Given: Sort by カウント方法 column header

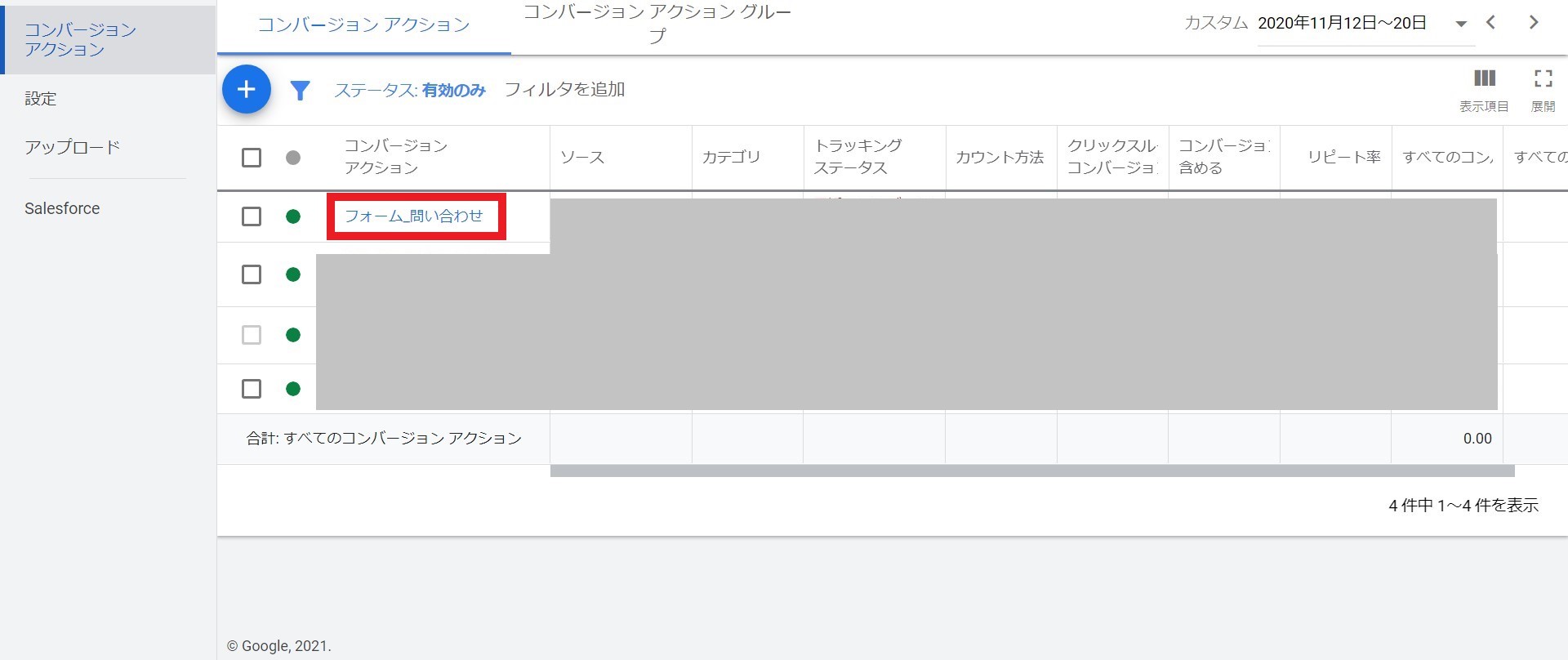Looking at the screenshot, I should [1000, 158].
